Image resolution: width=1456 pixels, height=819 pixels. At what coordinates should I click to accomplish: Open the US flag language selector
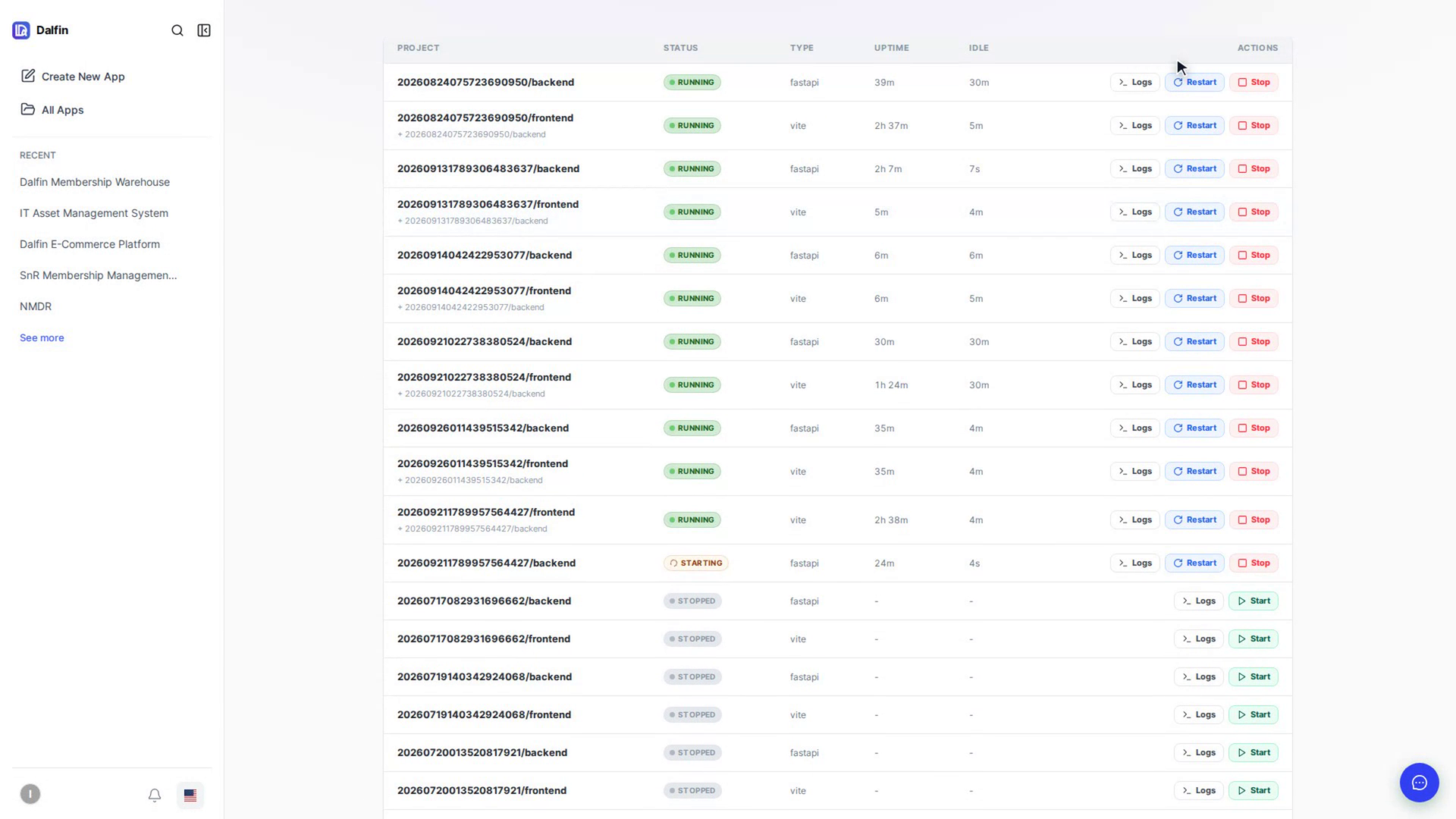[x=190, y=795]
